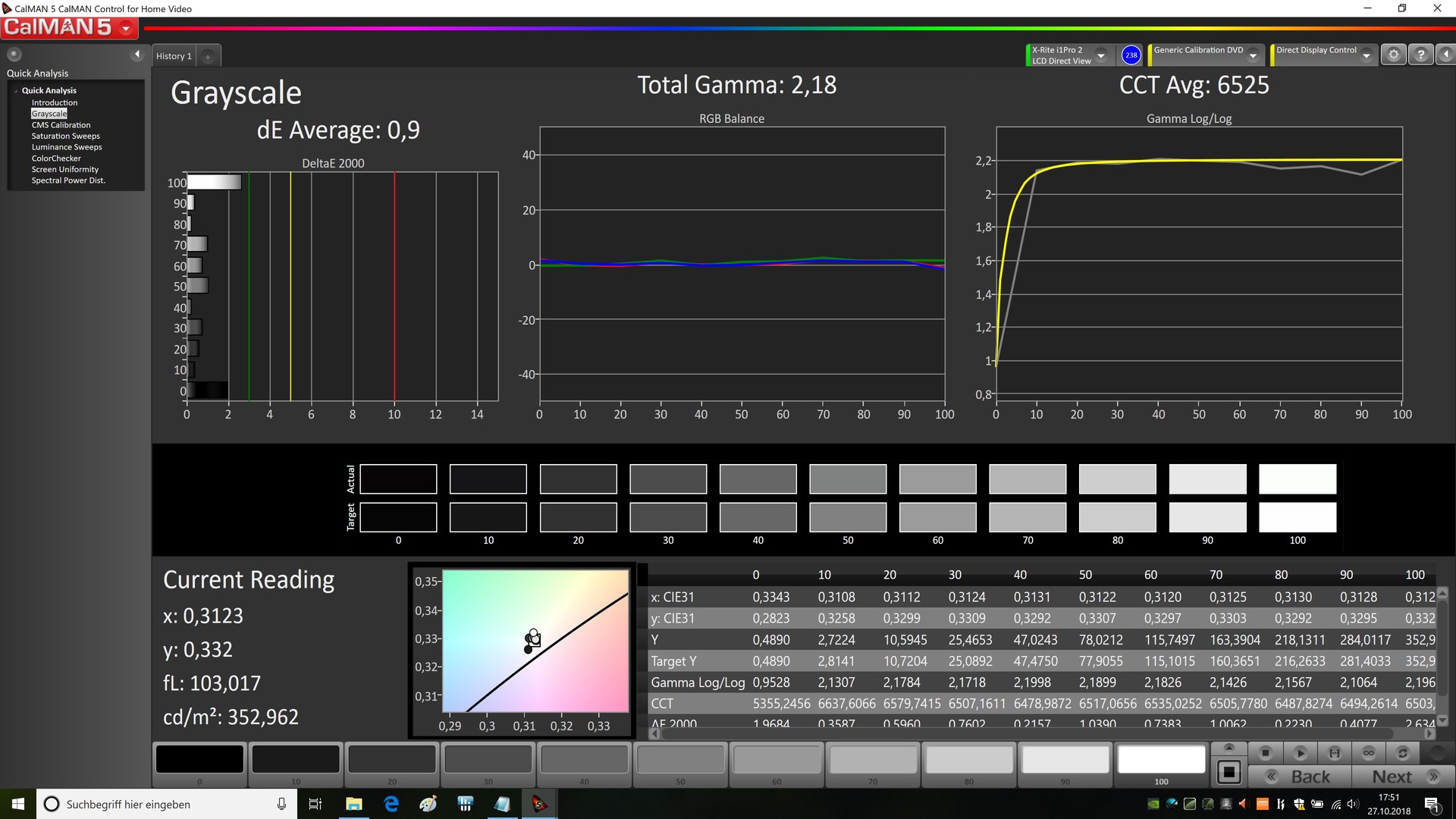Toggle the collapse arrow at top right
The height and width of the screenshot is (819, 1456).
pos(1445,55)
